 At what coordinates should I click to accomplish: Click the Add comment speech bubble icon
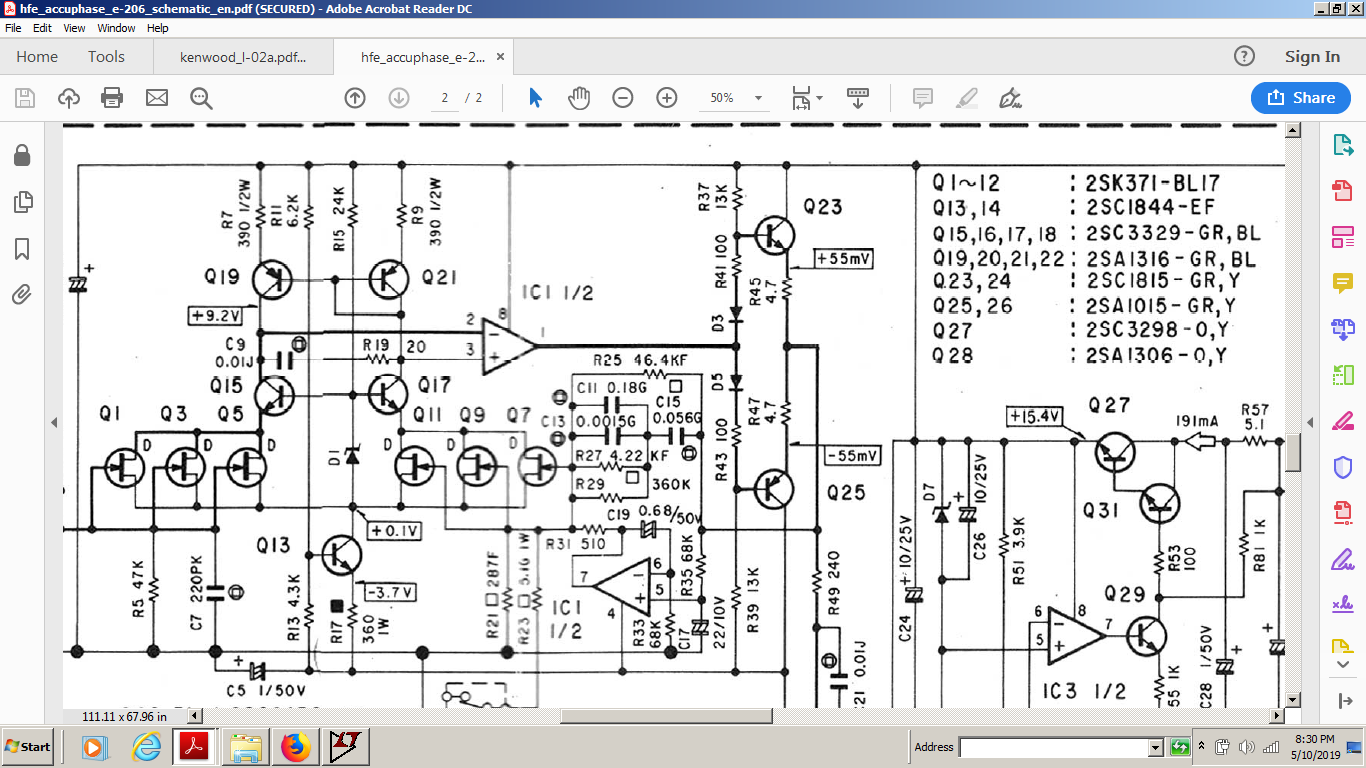[922, 98]
